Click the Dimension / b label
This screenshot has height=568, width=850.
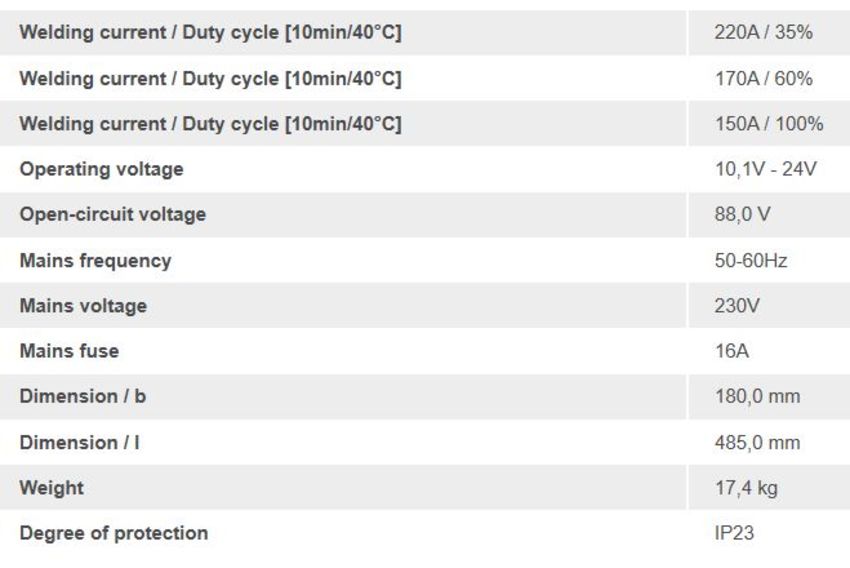[x=82, y=396]
